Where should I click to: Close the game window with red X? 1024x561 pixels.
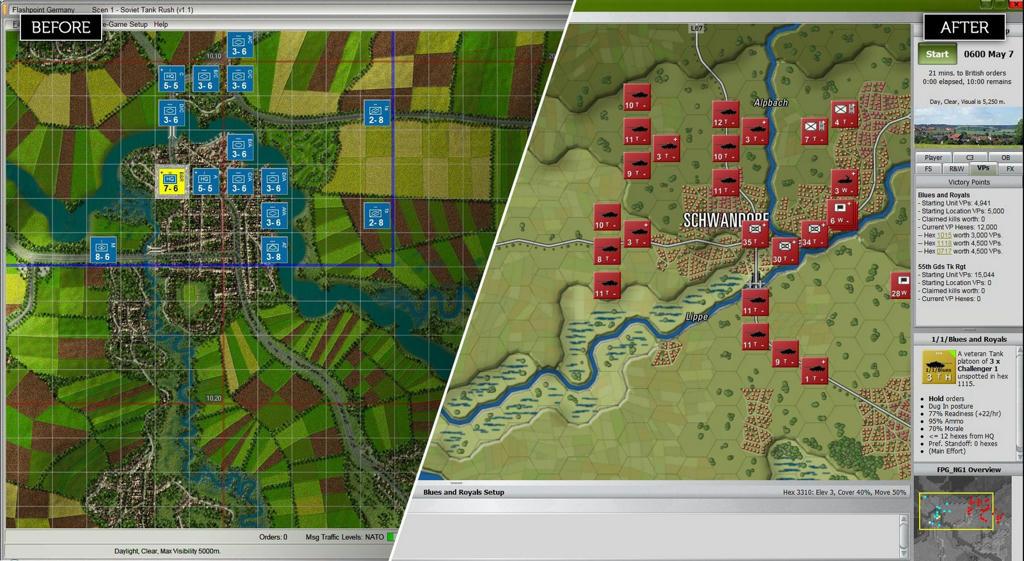click(1016, 4)
